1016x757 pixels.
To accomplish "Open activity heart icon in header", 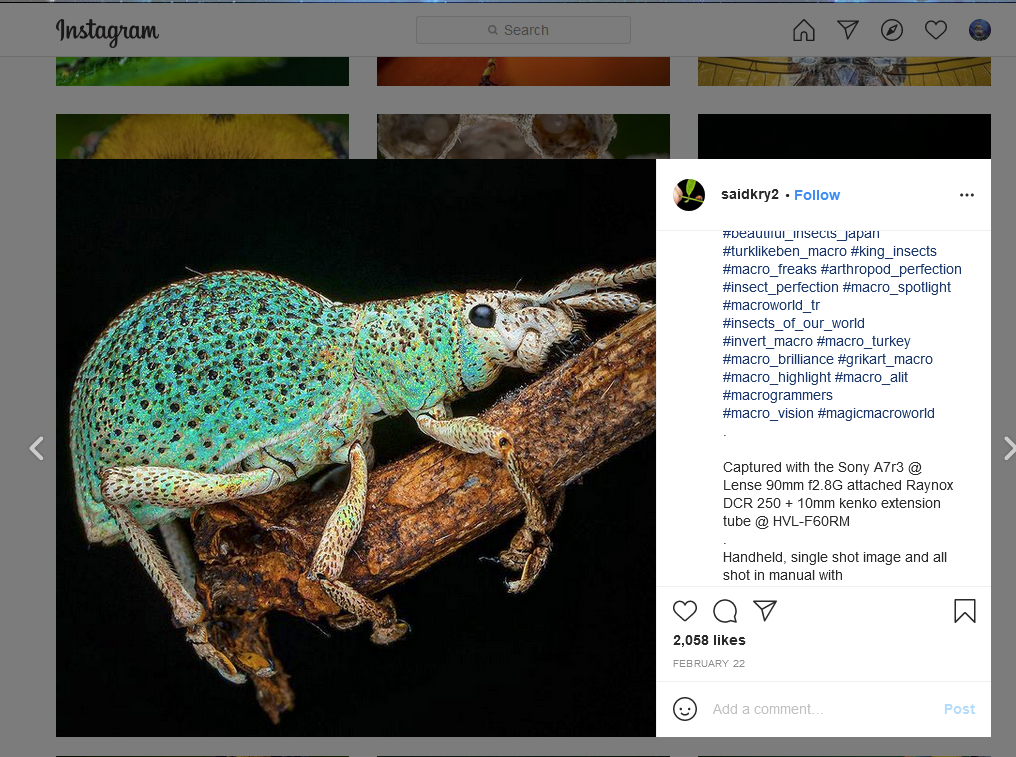I will (936, 30).
